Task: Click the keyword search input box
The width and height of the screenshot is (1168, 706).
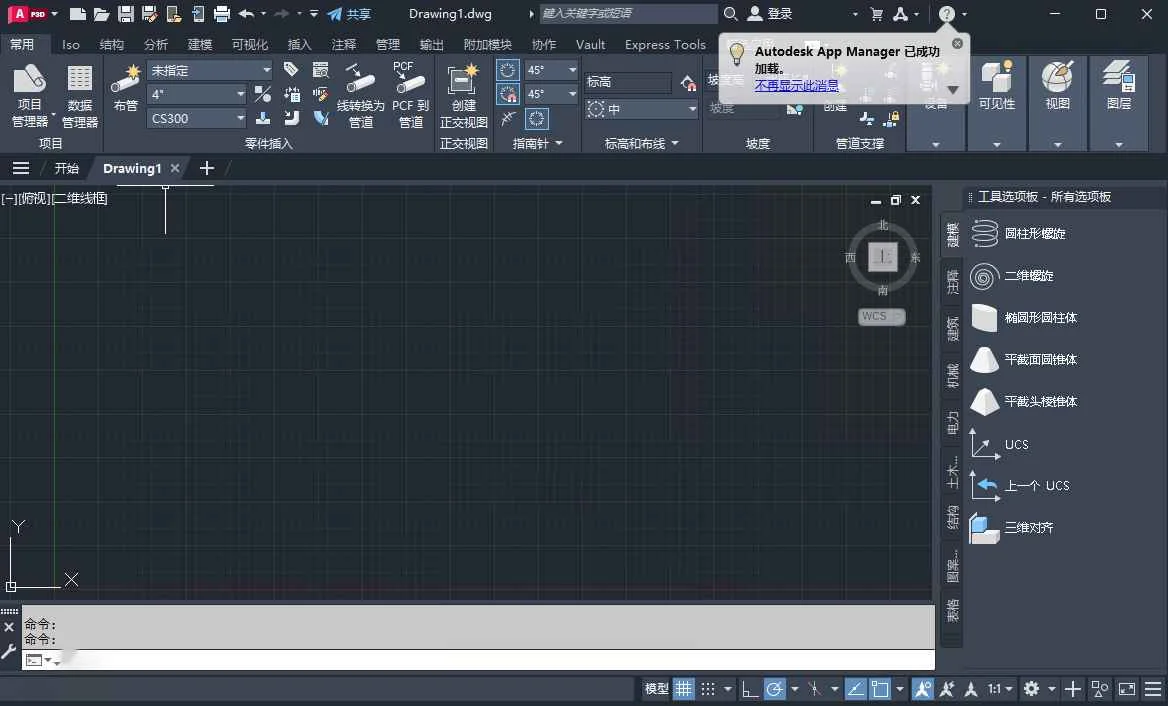Action: (628, 13)
